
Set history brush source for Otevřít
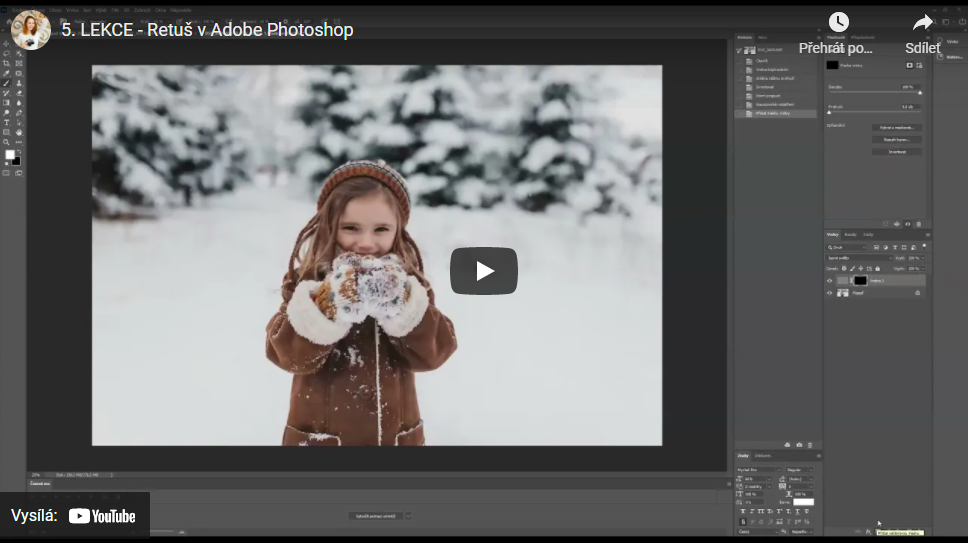[x=740, y=61]
